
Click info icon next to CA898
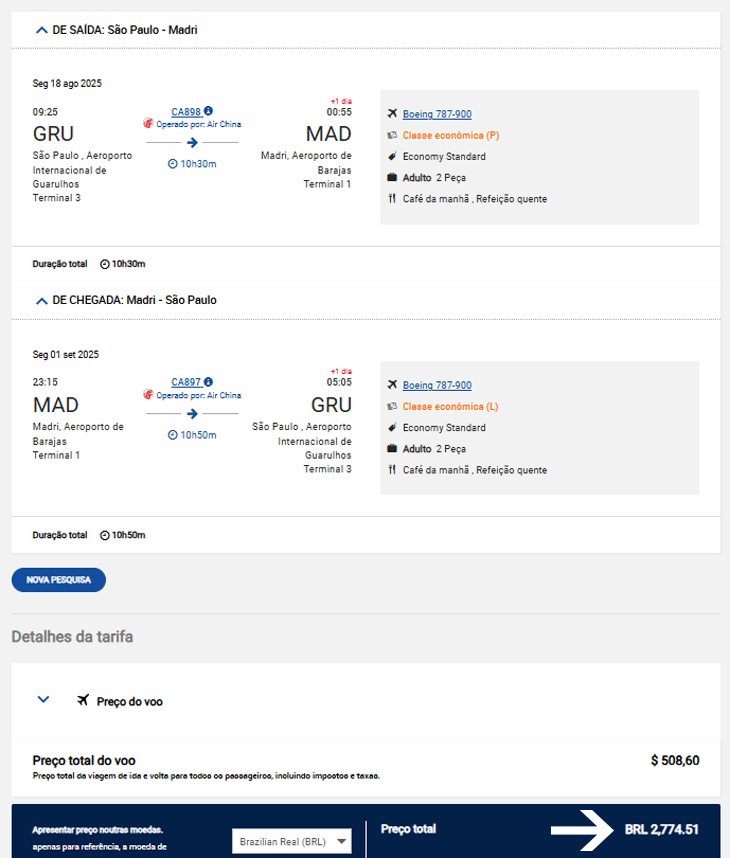tap(208, 111)
